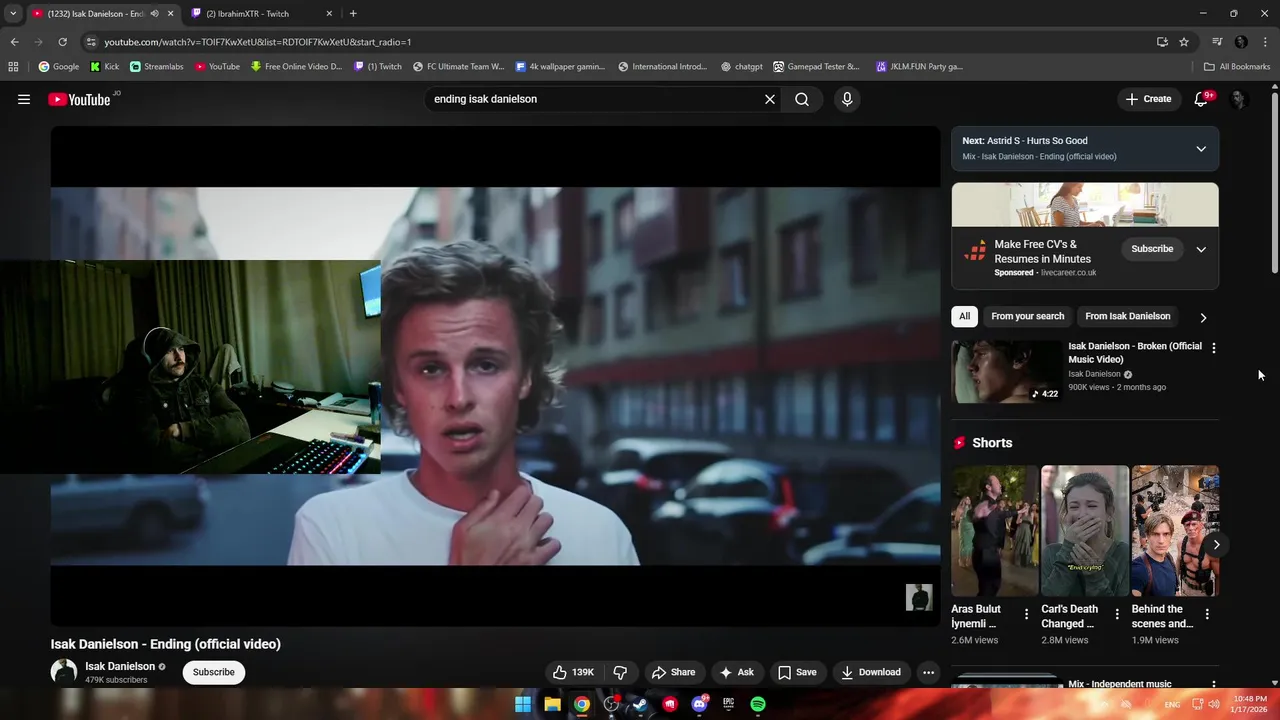Screen dimensions: 1280x720
Task: Click the address bar URL
Action: [x=258, y=42]
